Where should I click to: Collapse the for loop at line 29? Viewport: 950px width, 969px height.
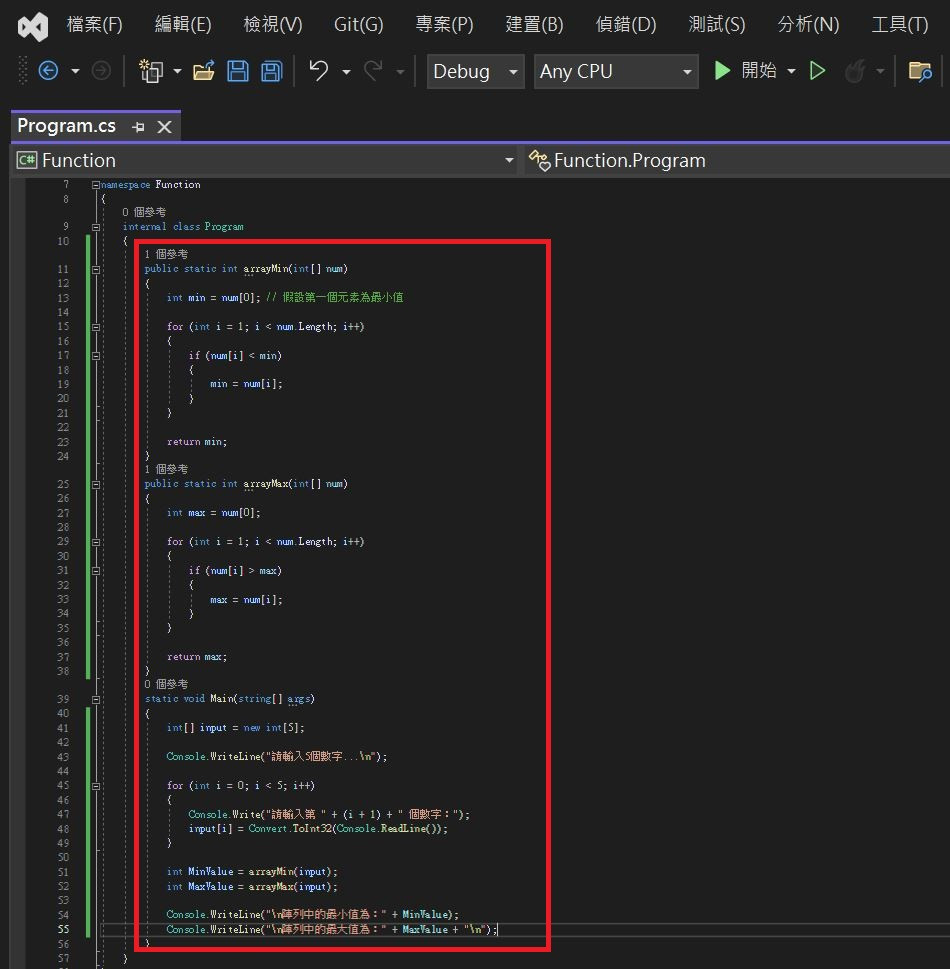96,542
